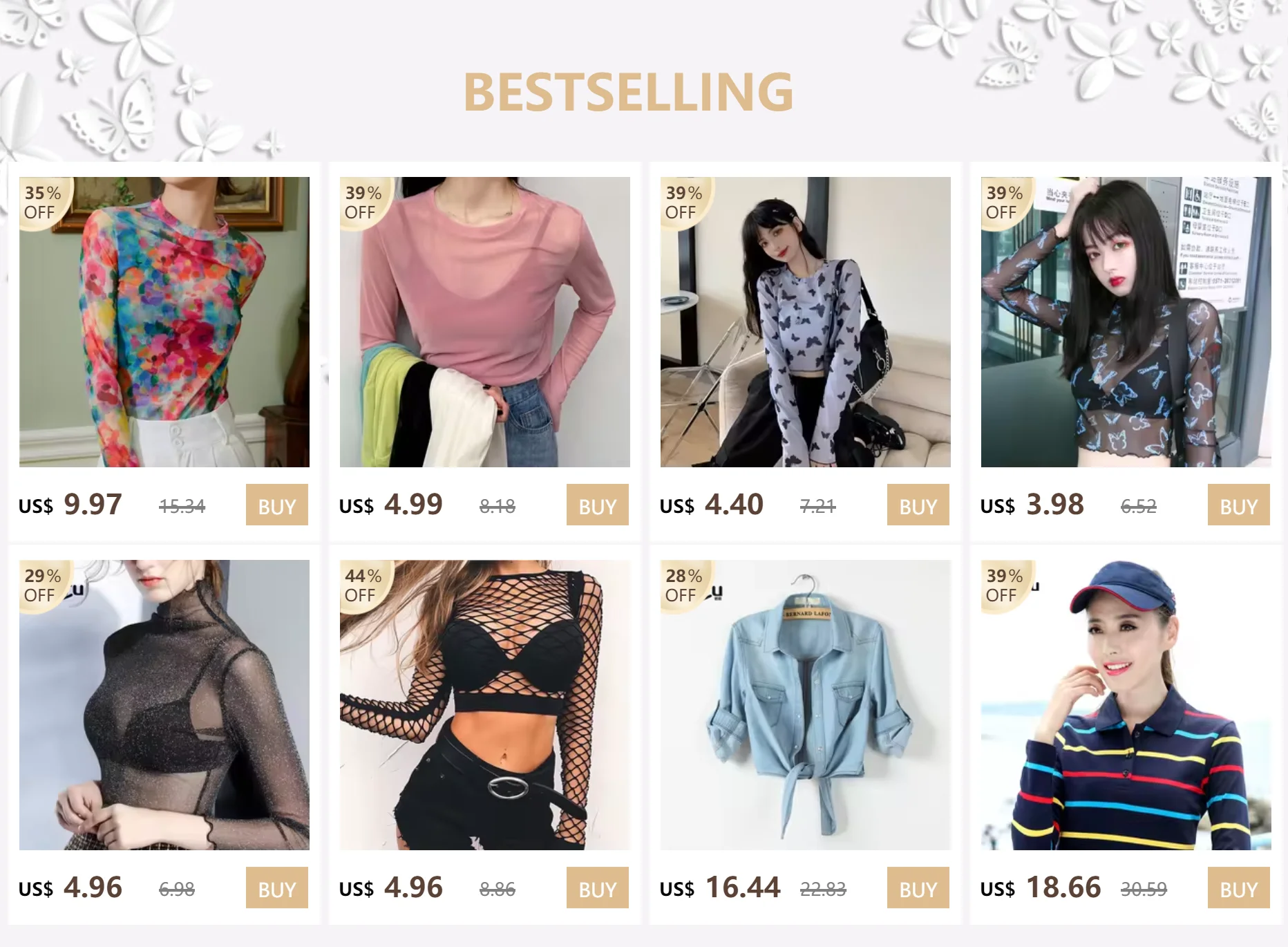Open the navy striped polo shirt image

pos(1126,705)
